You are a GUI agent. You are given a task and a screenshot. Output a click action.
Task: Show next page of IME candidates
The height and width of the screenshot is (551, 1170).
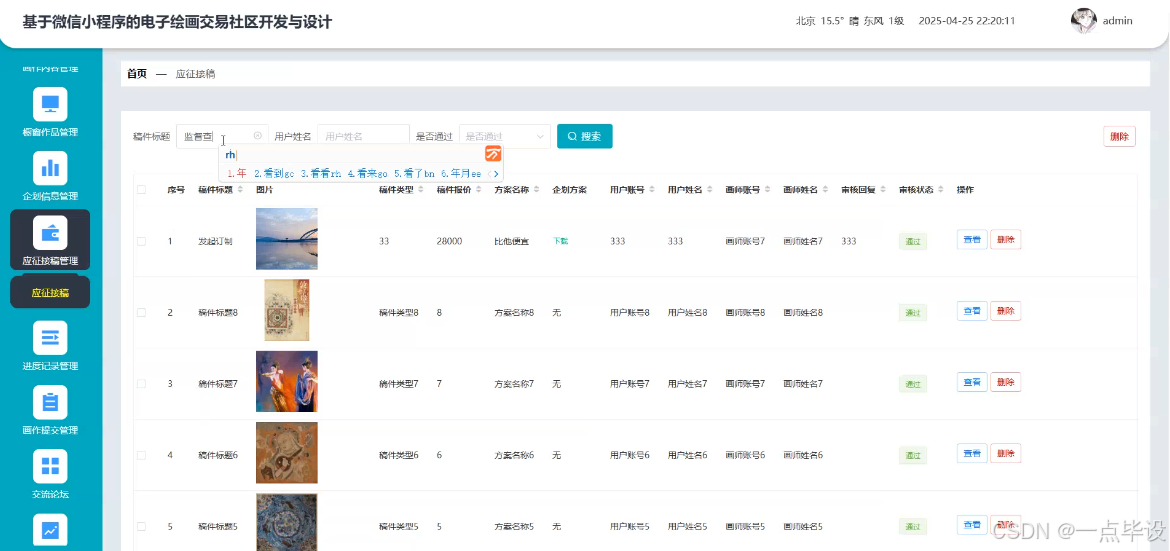[x=497, y=173]
